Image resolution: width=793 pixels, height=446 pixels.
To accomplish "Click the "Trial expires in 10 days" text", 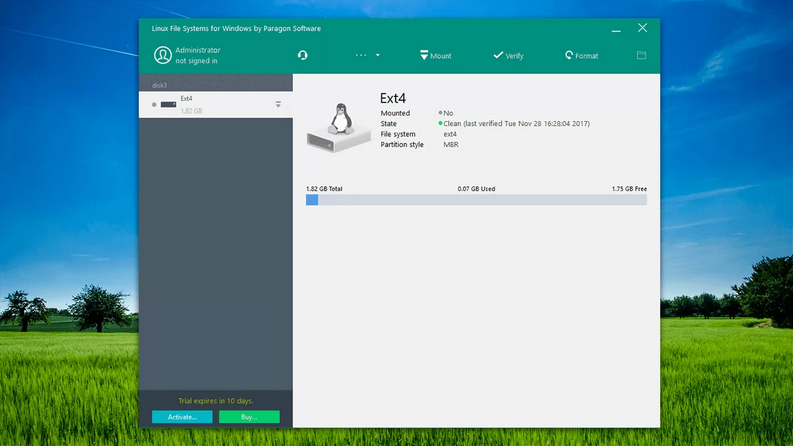I will pos(216,400).
